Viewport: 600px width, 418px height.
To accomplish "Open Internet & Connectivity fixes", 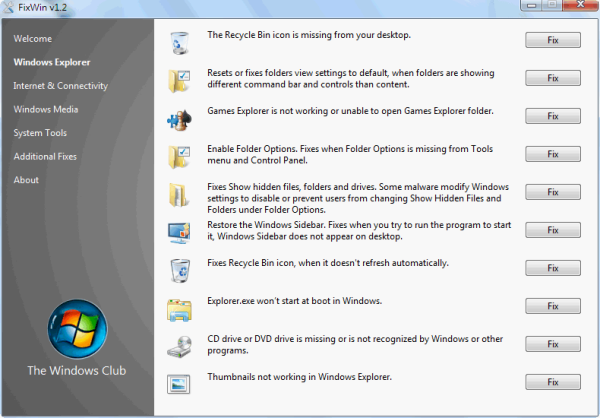I will click(x=60, y=86).
